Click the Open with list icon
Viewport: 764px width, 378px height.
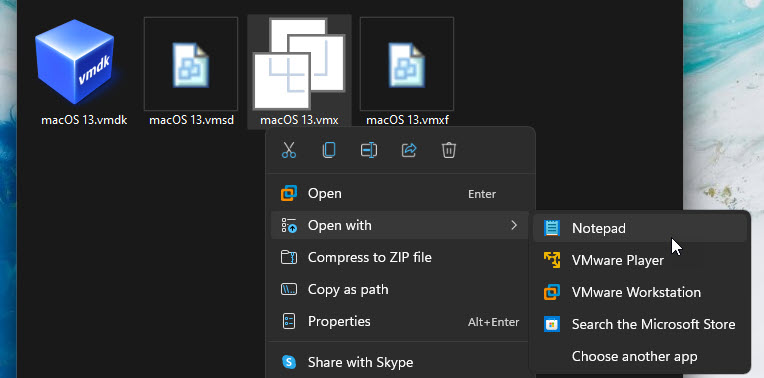click(x=289, y=226)
